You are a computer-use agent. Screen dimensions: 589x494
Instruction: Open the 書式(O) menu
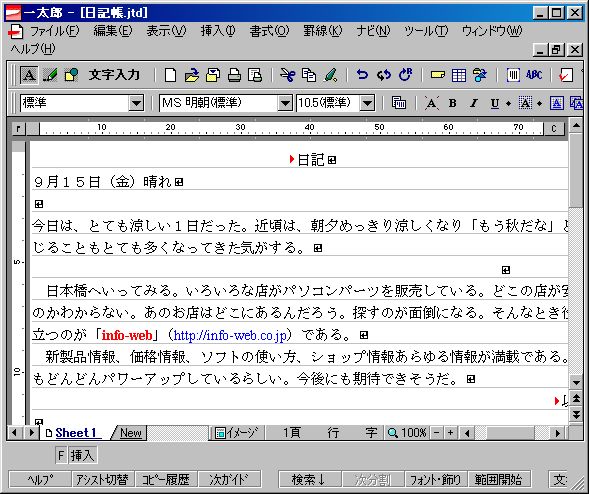pos(270,31)
